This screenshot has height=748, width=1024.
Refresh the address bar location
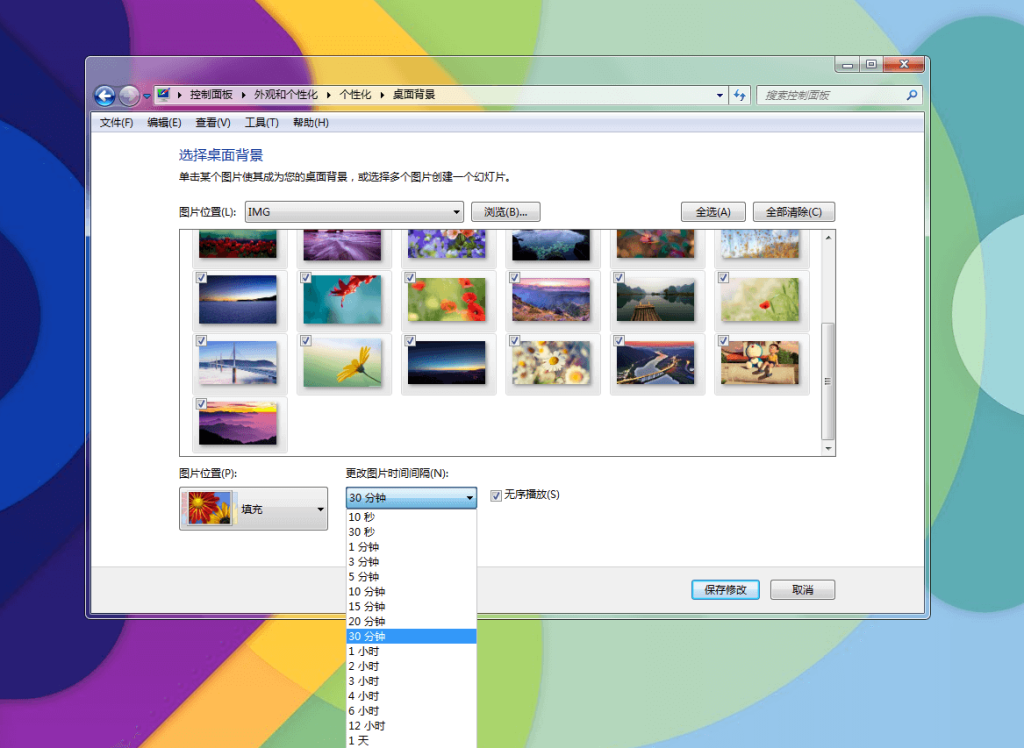pos(739,95)
